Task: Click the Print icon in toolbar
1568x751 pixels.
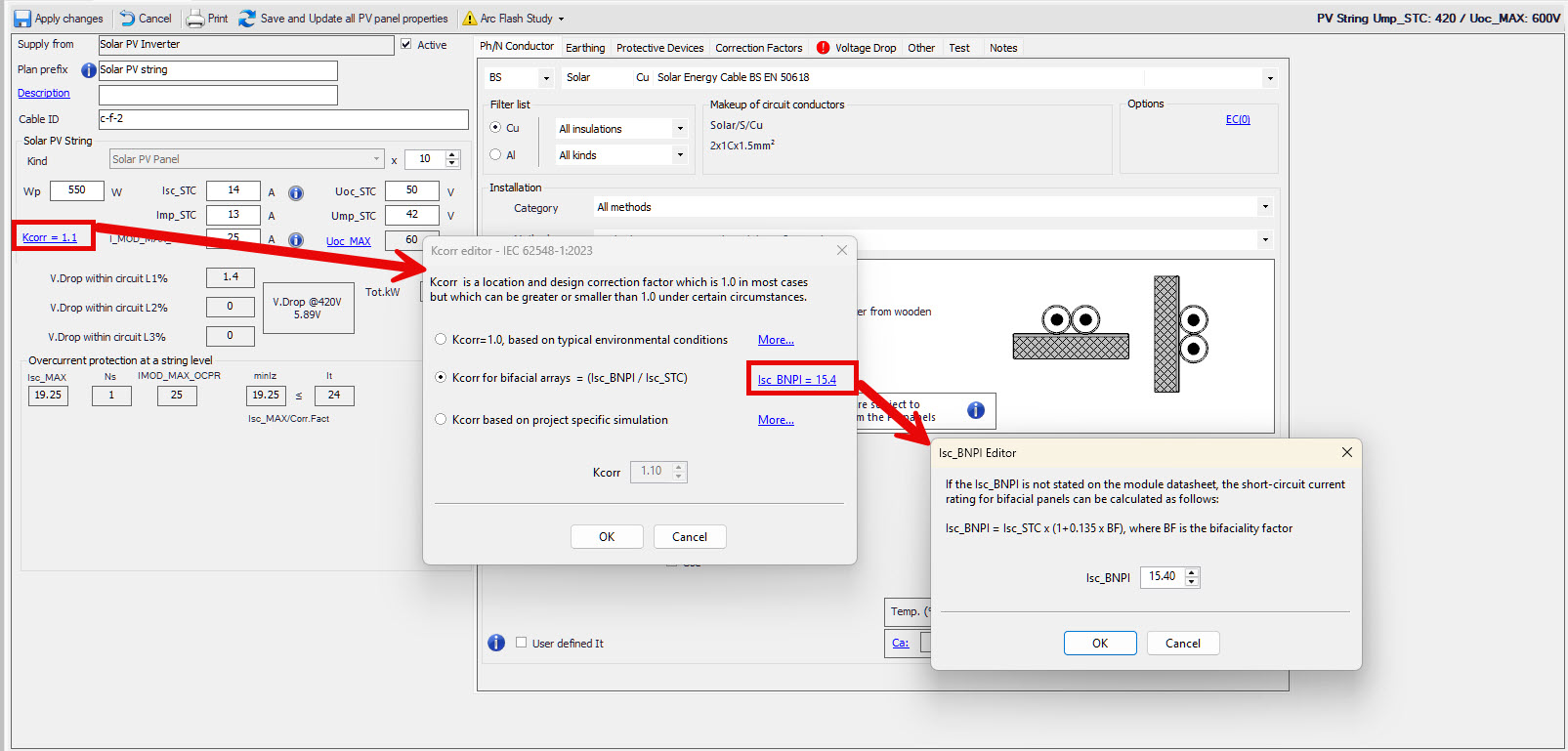Action: 195,19
